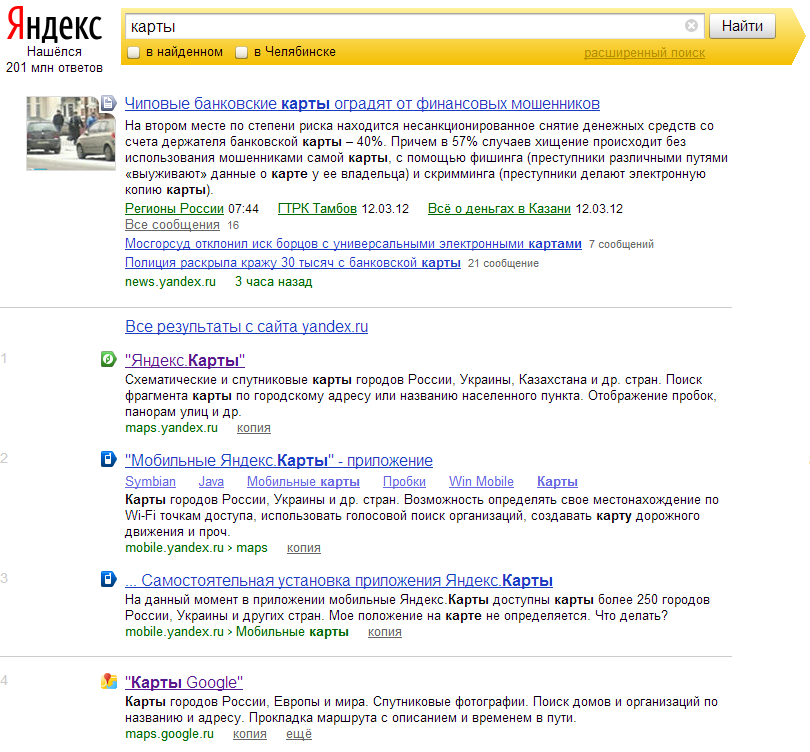Click the Google Maps favicon
The image size is (810, 752).
click(x=108, y=681)
